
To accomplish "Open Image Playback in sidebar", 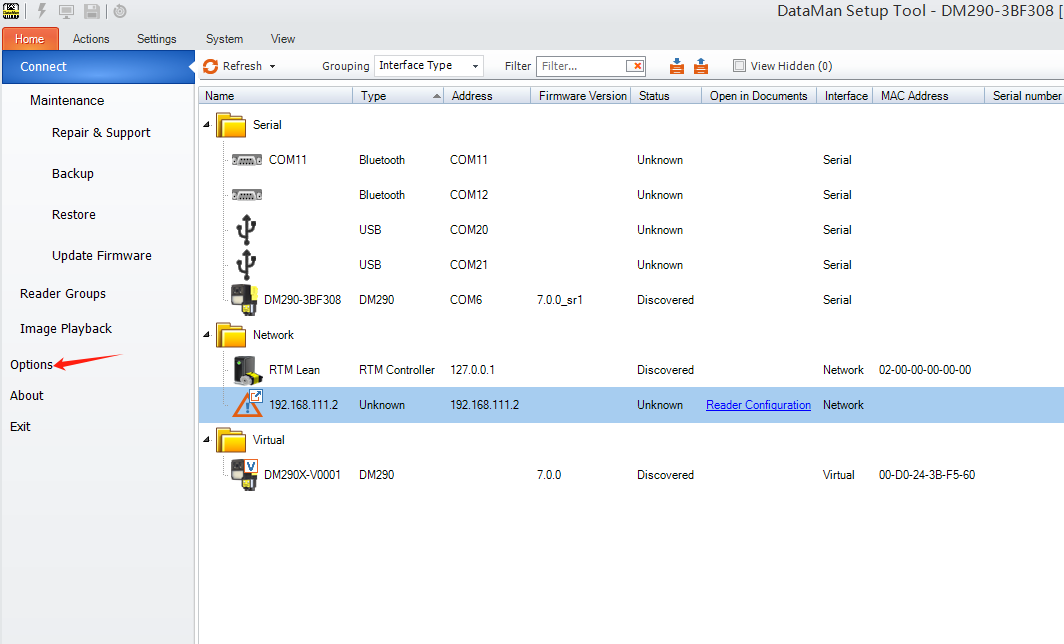I will [66, 328].
